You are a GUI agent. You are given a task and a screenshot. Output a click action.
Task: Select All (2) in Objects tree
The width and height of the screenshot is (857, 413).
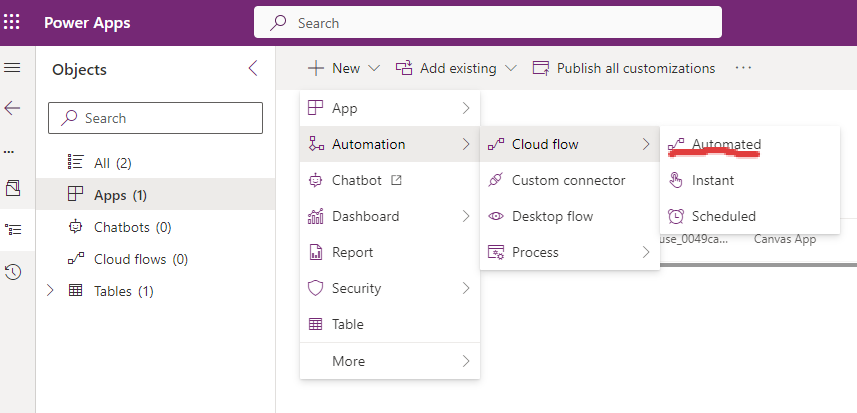[x=155, y=163]
